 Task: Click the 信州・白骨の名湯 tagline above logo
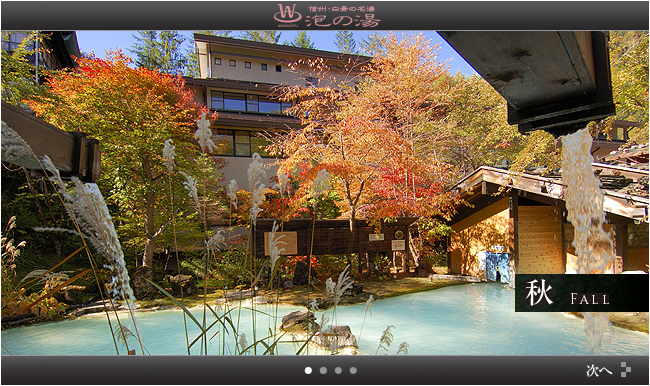click(x=342, y=9)
